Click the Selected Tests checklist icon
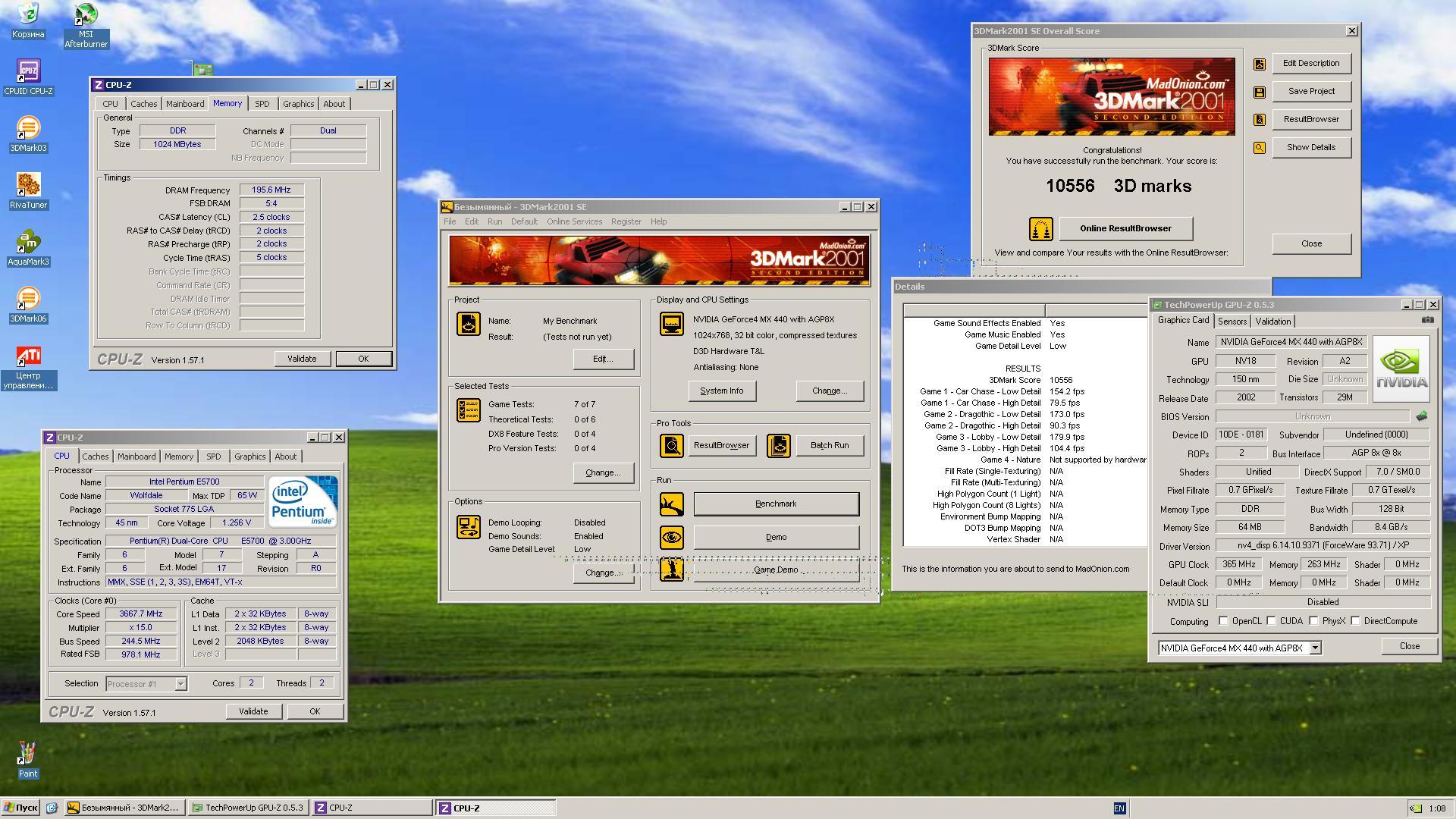This screenshot has height=819, width=1456. [x=468, y=410]
